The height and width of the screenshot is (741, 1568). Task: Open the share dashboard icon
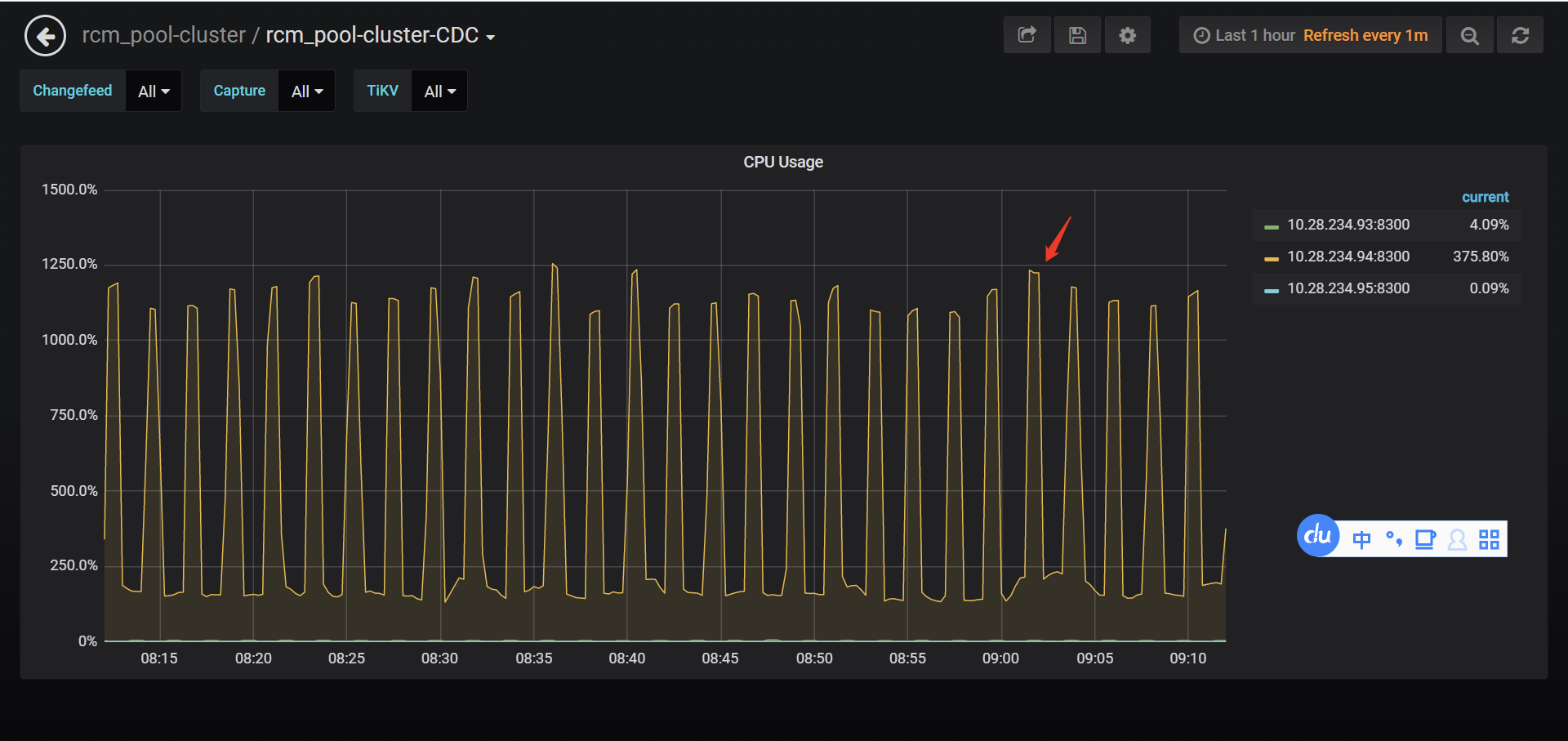(x=1027, y=35)
